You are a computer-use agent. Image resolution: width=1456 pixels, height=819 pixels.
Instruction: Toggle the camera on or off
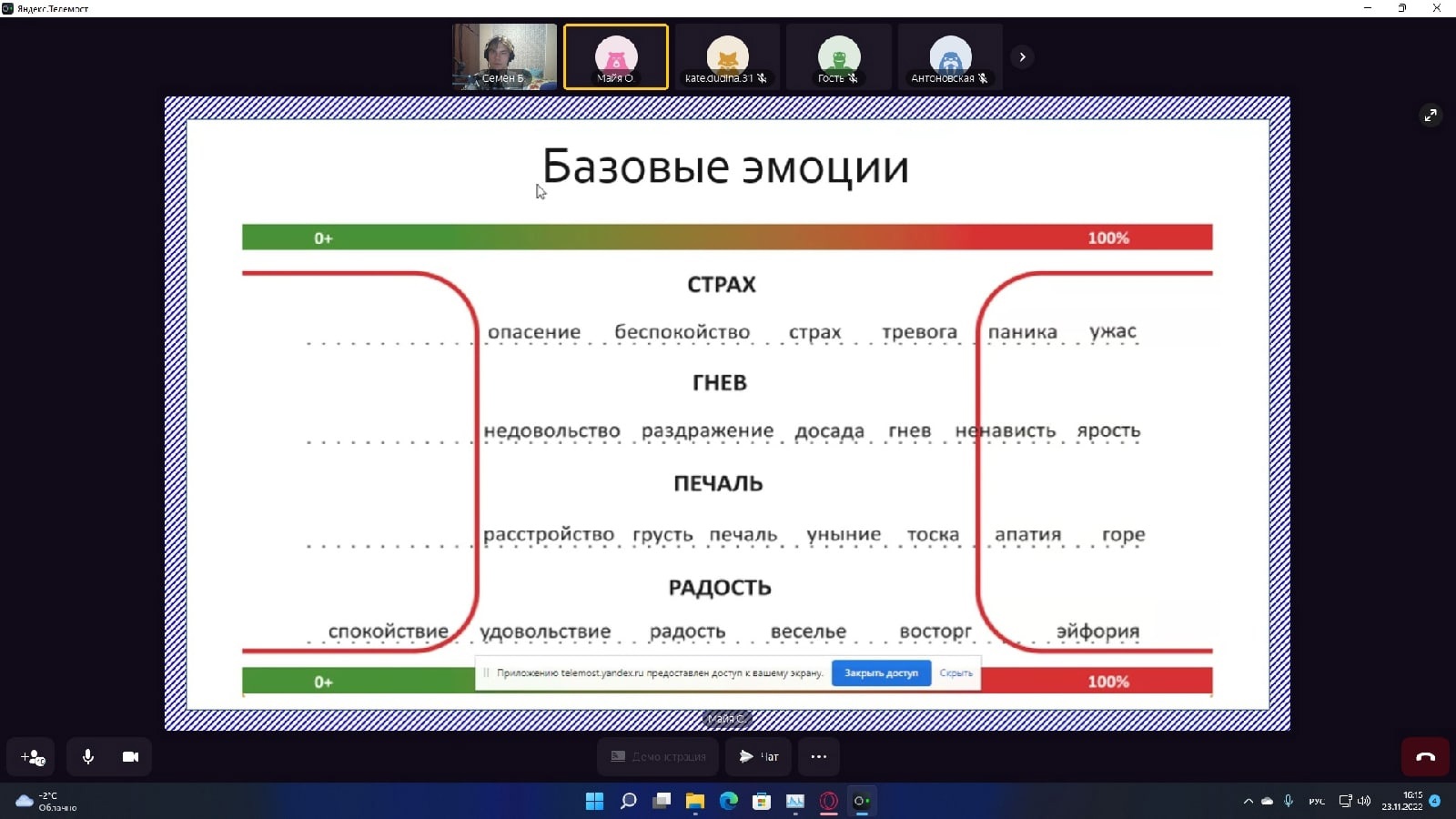[x=130, y=756]
